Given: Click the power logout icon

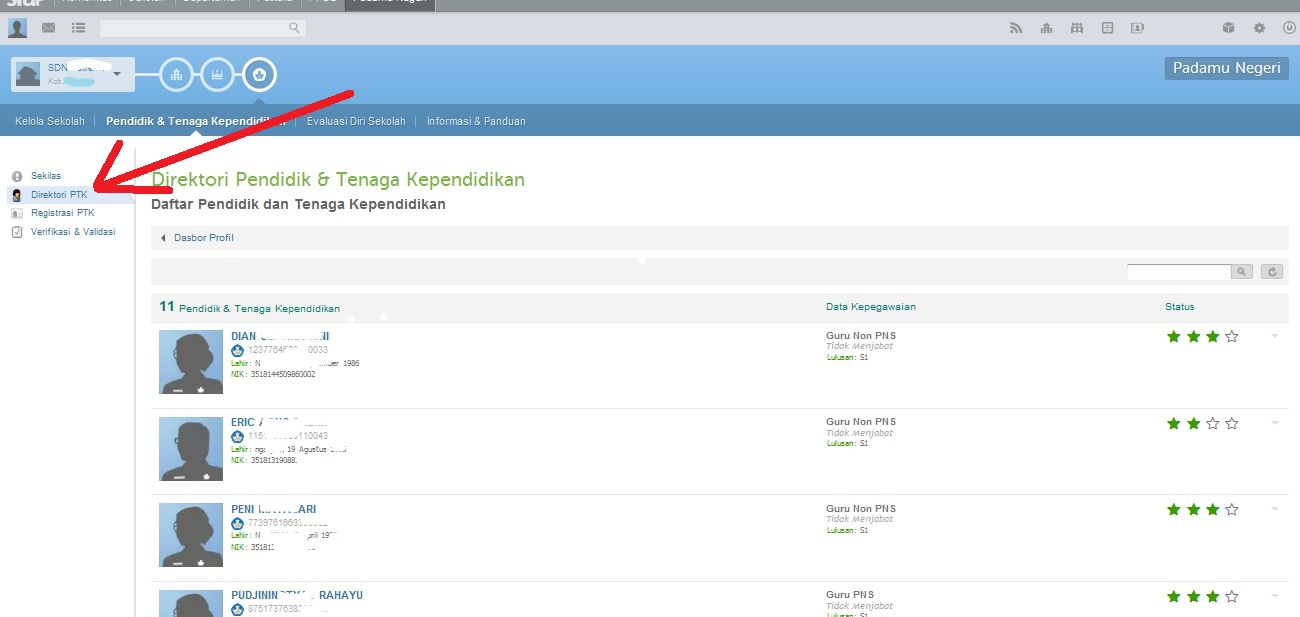Looking at the screenshot, I should (1289, 28).
